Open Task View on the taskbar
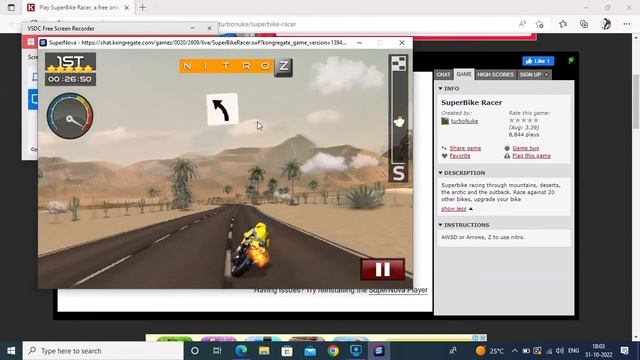The height and width of the screenshot is (360, 640). click(x=217, y=351)
